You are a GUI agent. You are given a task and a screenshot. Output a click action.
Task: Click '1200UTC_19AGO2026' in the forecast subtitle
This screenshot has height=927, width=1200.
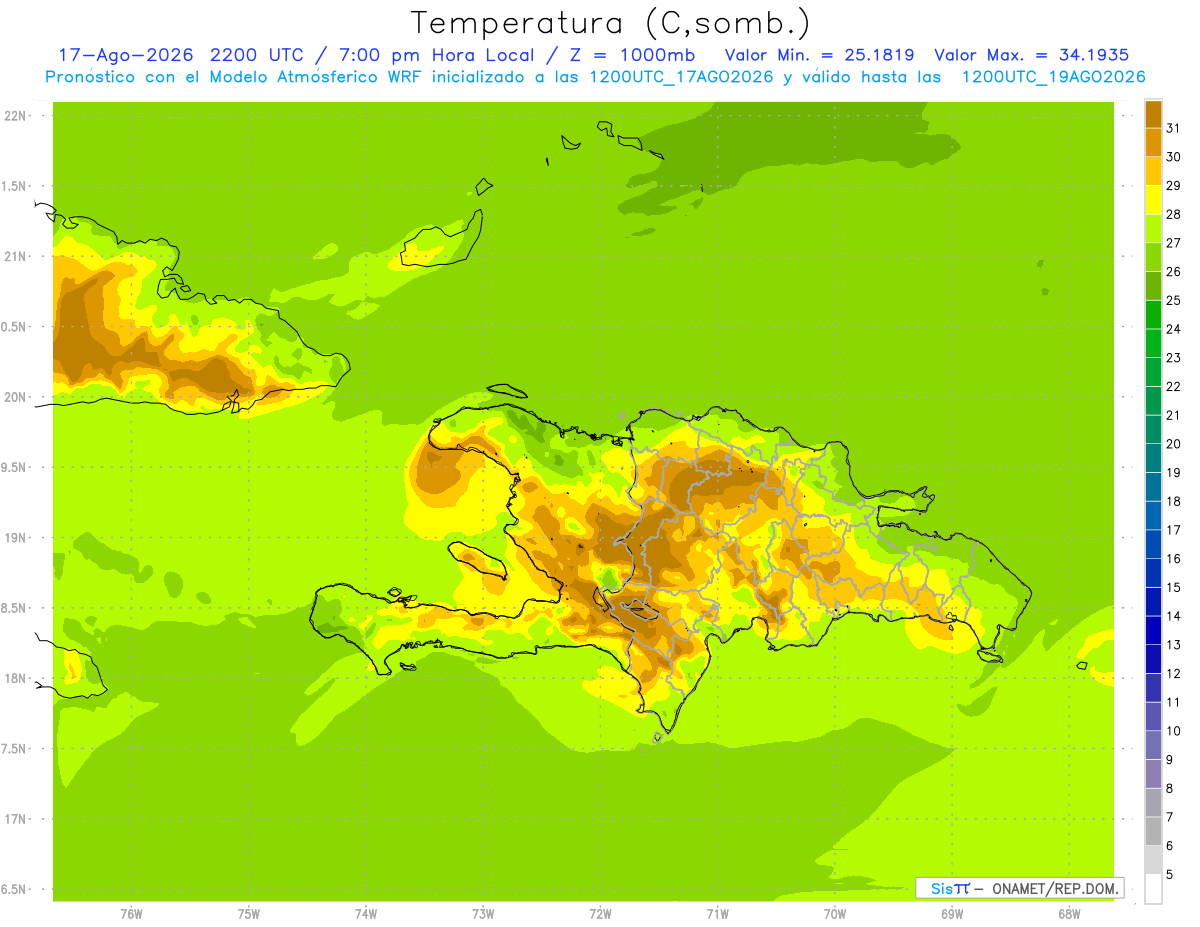point(1053,77)
